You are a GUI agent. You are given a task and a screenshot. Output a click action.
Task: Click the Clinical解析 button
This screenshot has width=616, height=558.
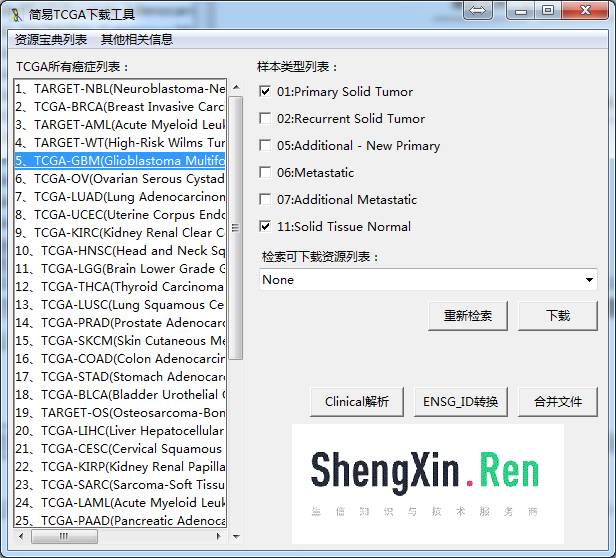(x=357, y=402)
